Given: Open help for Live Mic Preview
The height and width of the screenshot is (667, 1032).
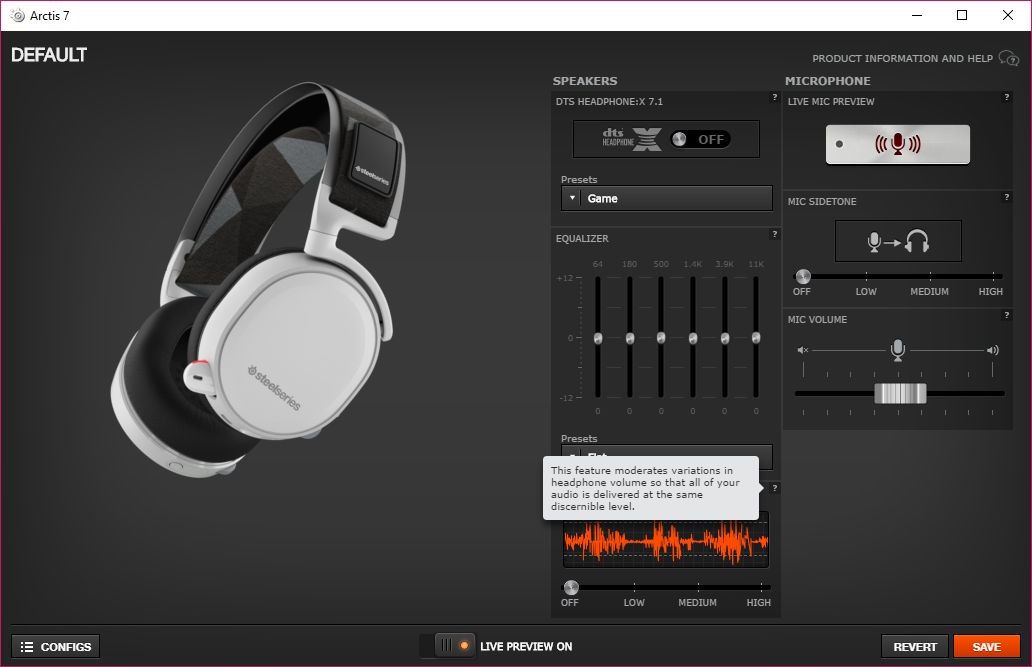Looking at the screenshot, I should click(x=1006, y=97).
